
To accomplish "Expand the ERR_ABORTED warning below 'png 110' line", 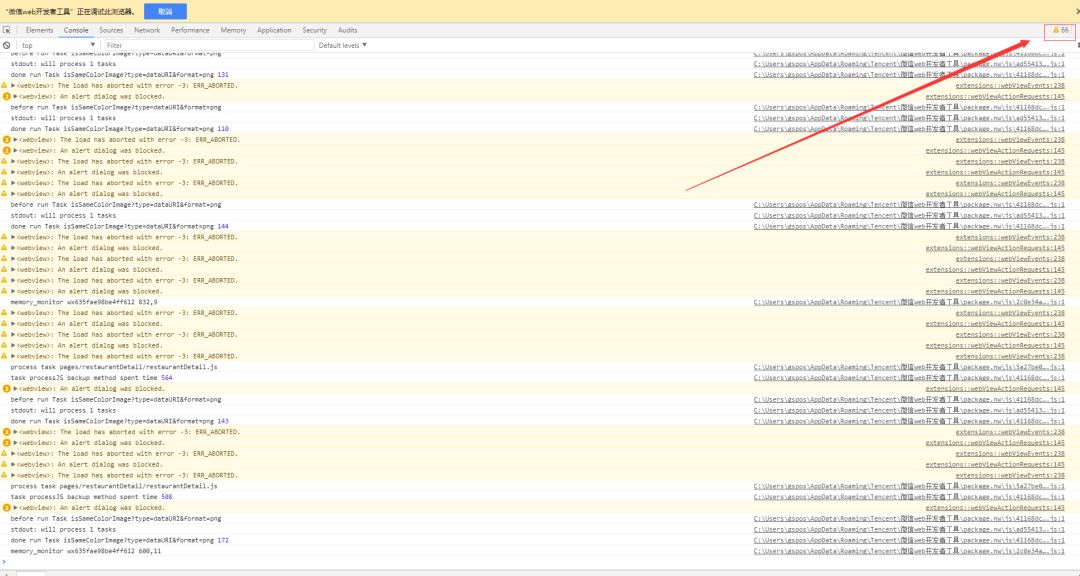I will pyautogui.click(x=16, y=140).
